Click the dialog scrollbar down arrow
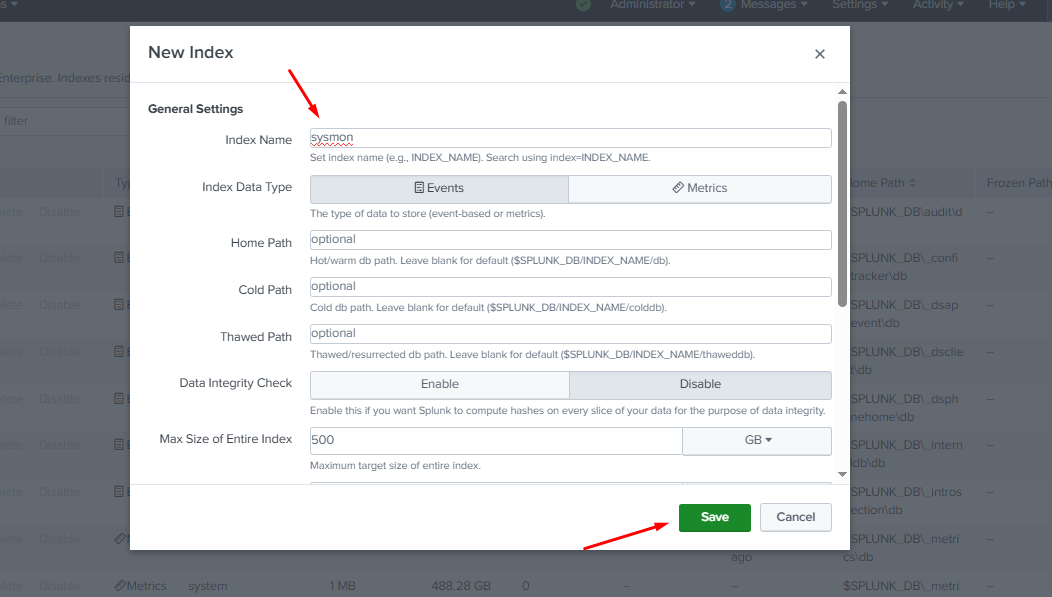Viewport: 1052px width, 597px height. 842,474
